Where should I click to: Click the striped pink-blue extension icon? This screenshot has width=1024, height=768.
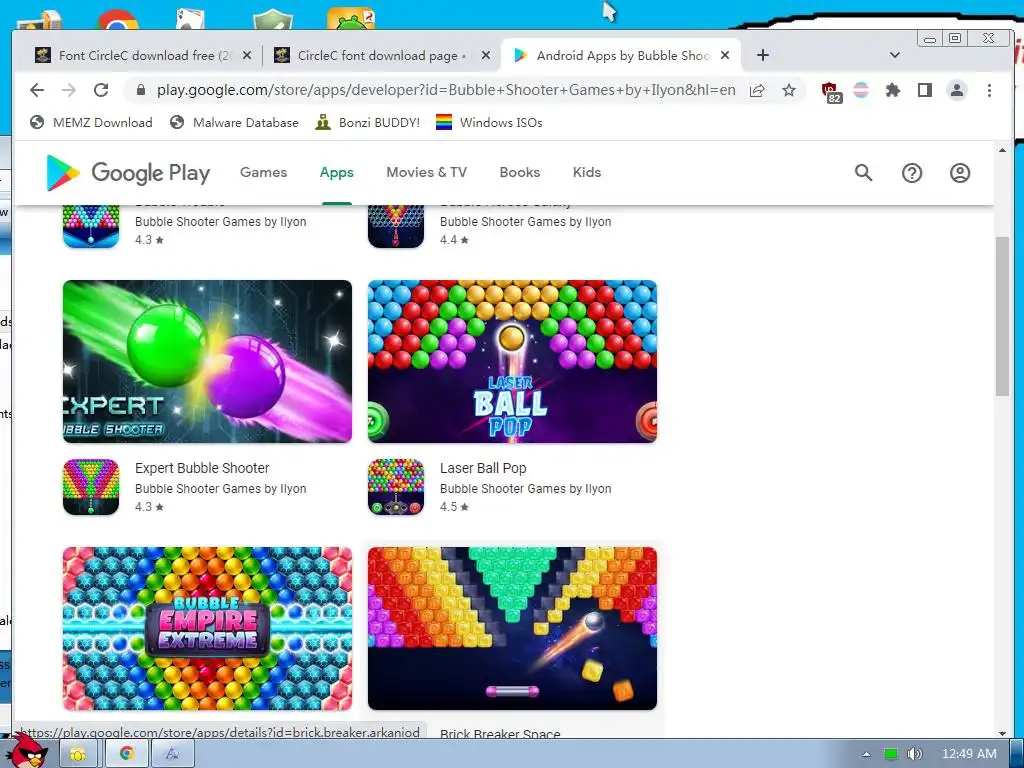[861, 90]
